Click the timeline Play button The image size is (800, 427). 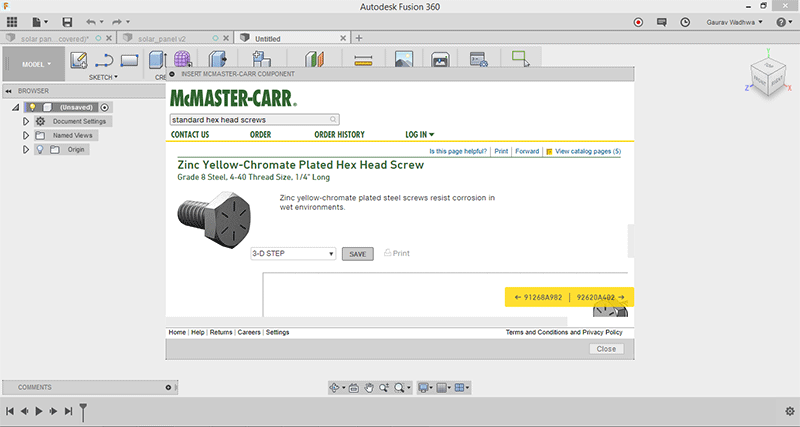tap(39, 411)
